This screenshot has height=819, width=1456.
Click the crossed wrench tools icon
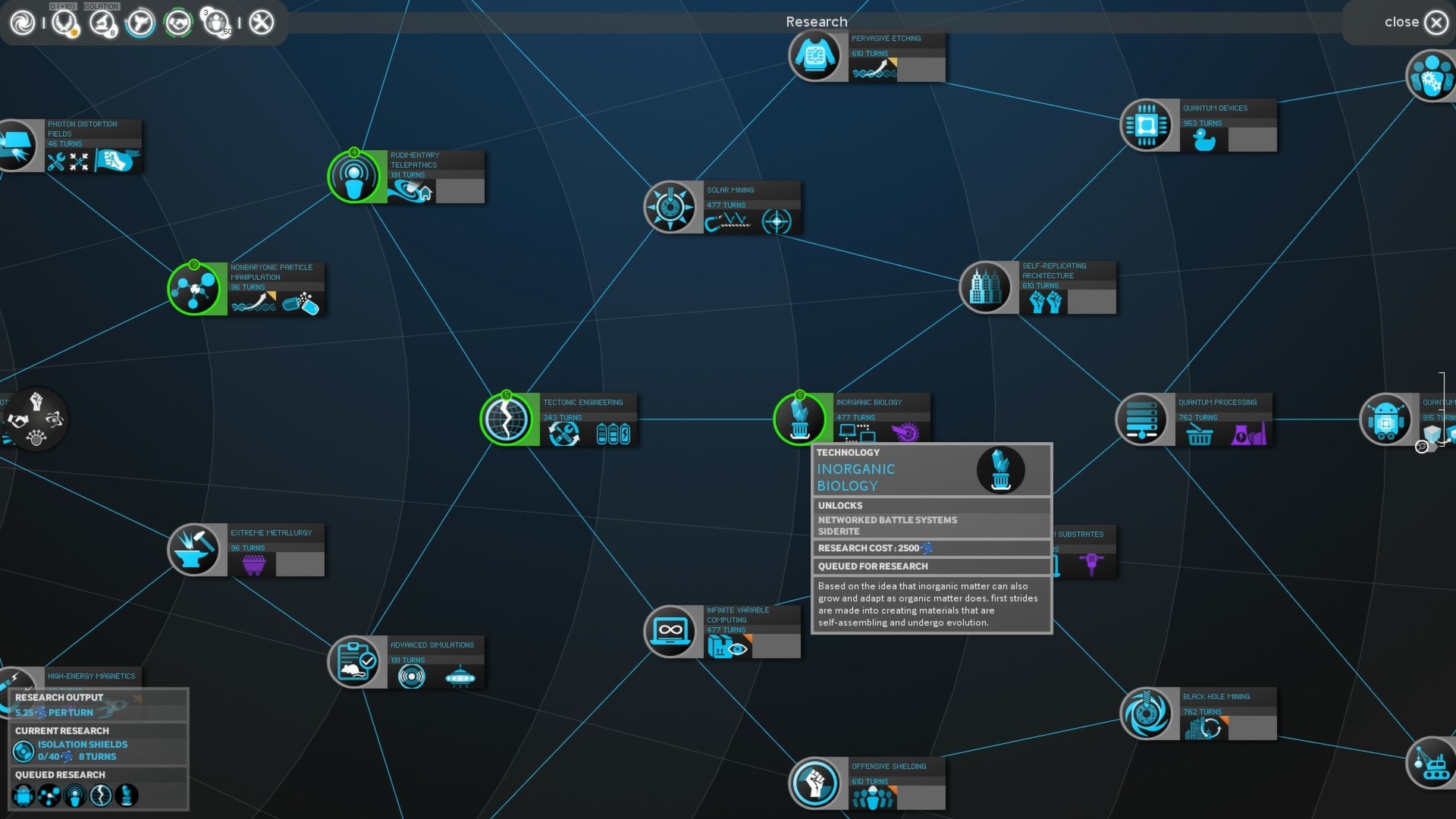coord(262,22)
